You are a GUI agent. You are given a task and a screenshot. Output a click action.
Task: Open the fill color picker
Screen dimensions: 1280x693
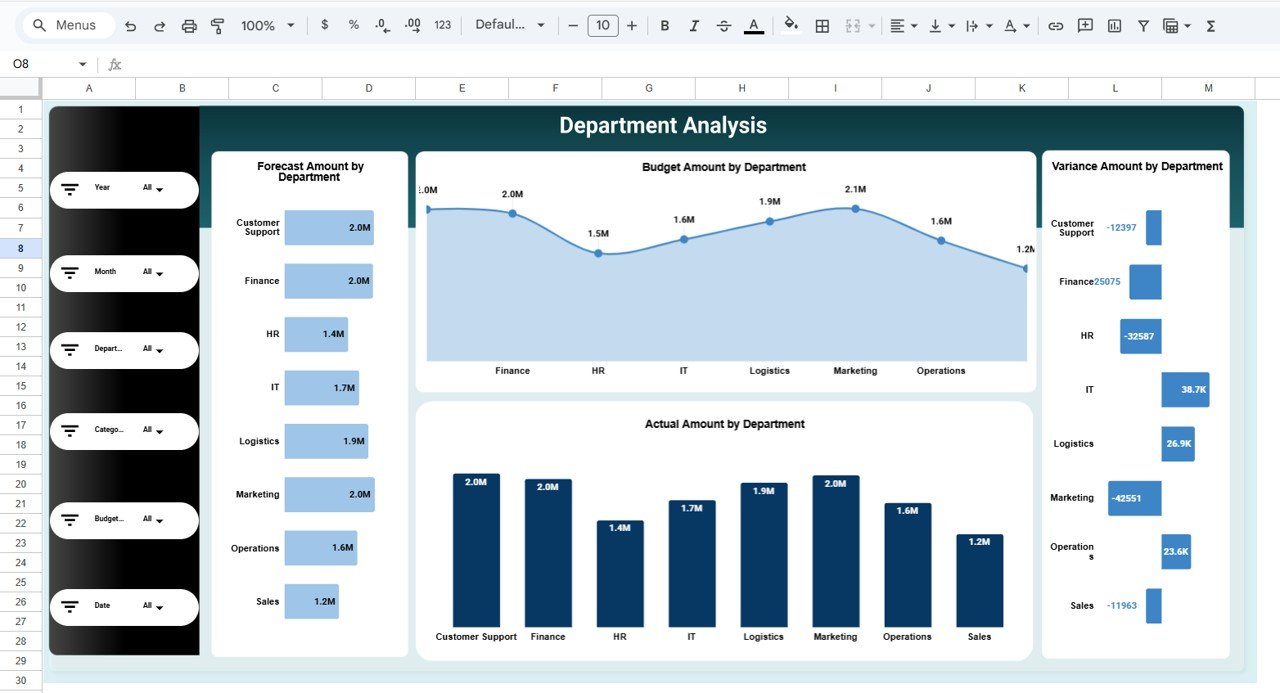point(791,26)
